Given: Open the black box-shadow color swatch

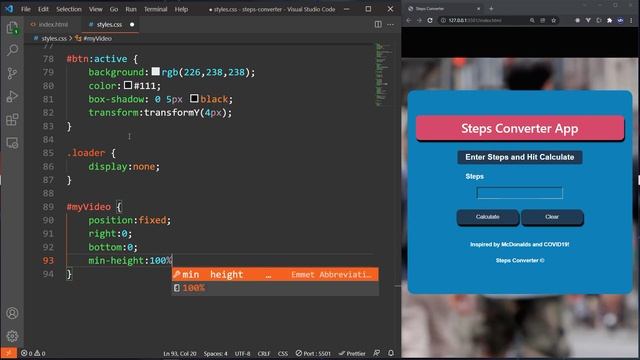Looking at the screenshot, I should point(194,98).
